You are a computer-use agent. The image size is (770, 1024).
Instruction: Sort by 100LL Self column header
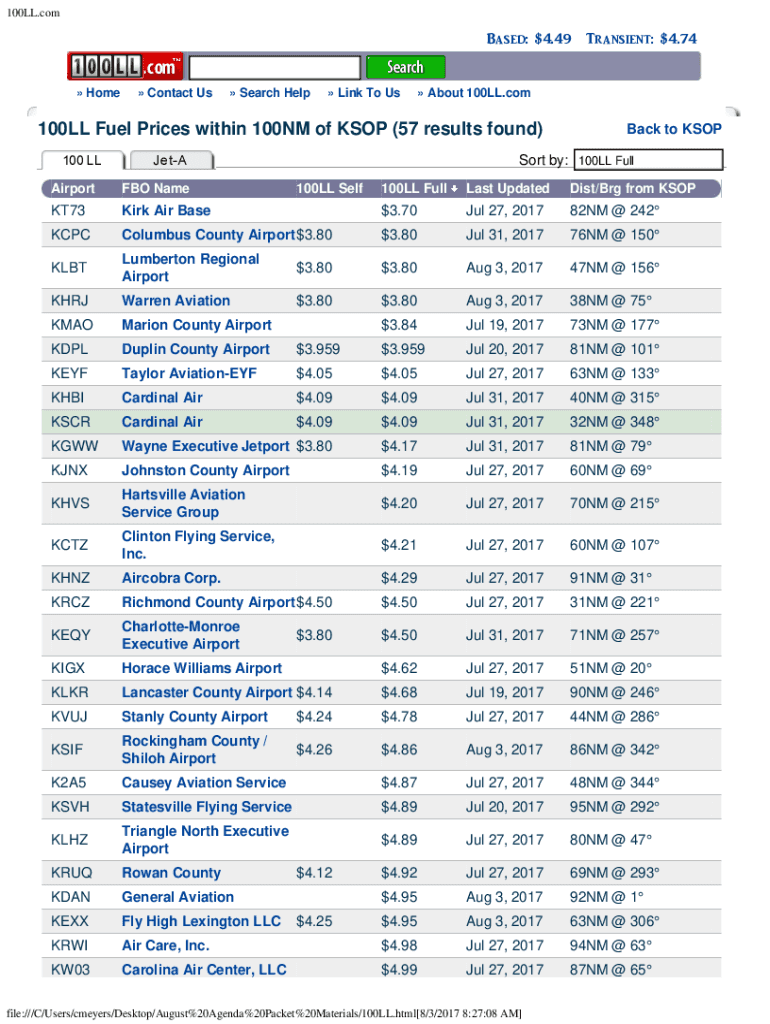329,188
